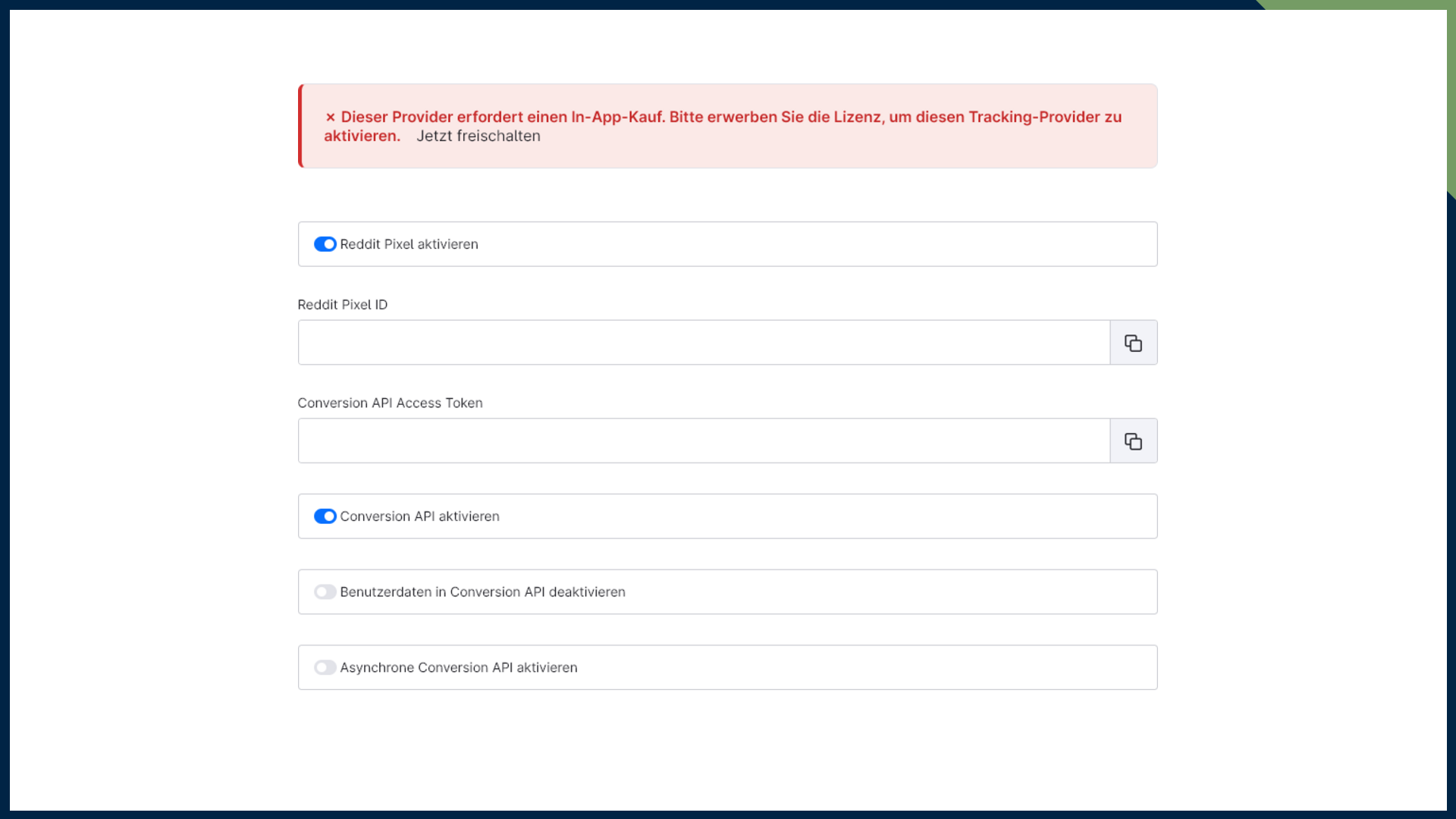Click the 'Conversion API aktivieren' label text
This screenshot has height=819, width=1456.
(419, 516)
